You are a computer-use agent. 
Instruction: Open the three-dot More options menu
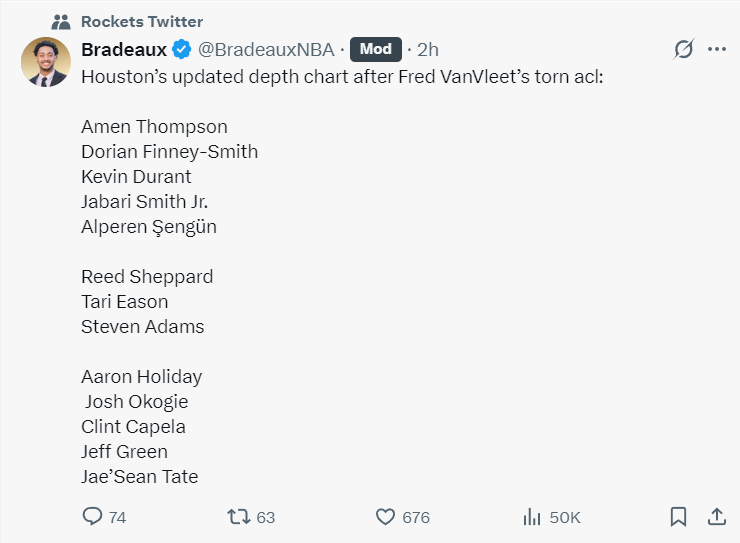pyautogui.click(x=717, y=49)
